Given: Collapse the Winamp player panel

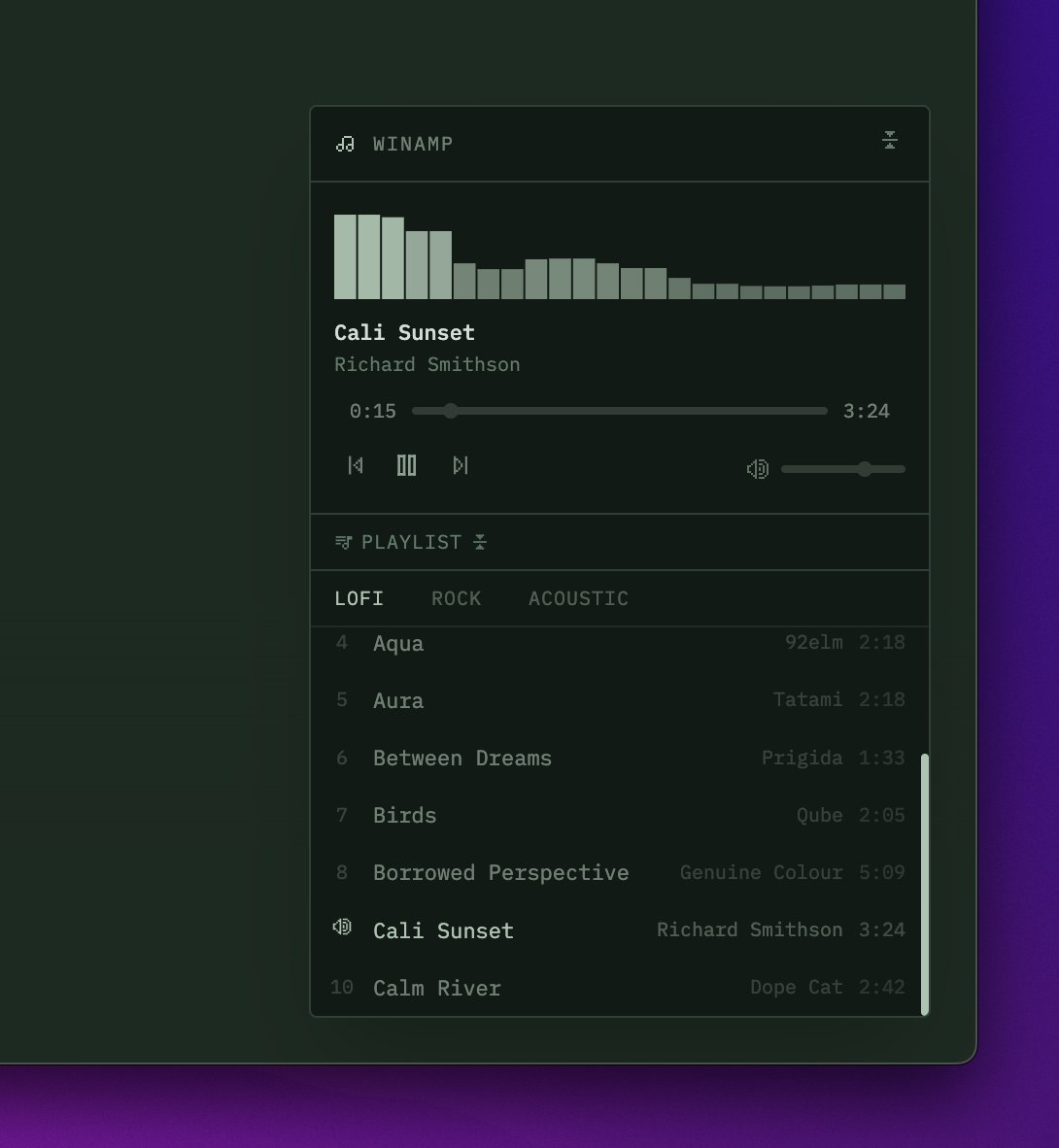Looking at the screenshot, I should click(x=890, y=140).
